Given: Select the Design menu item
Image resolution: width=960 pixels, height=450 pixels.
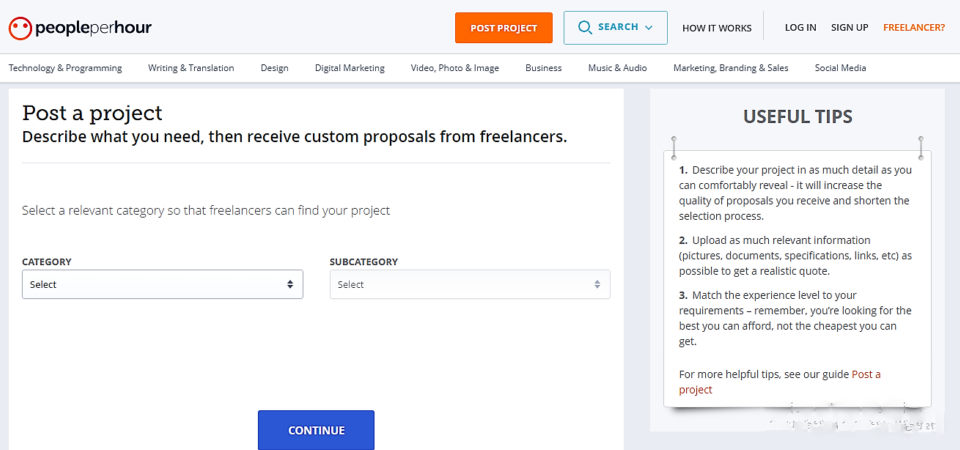Looking at the screenshot, I should point(274,68).
